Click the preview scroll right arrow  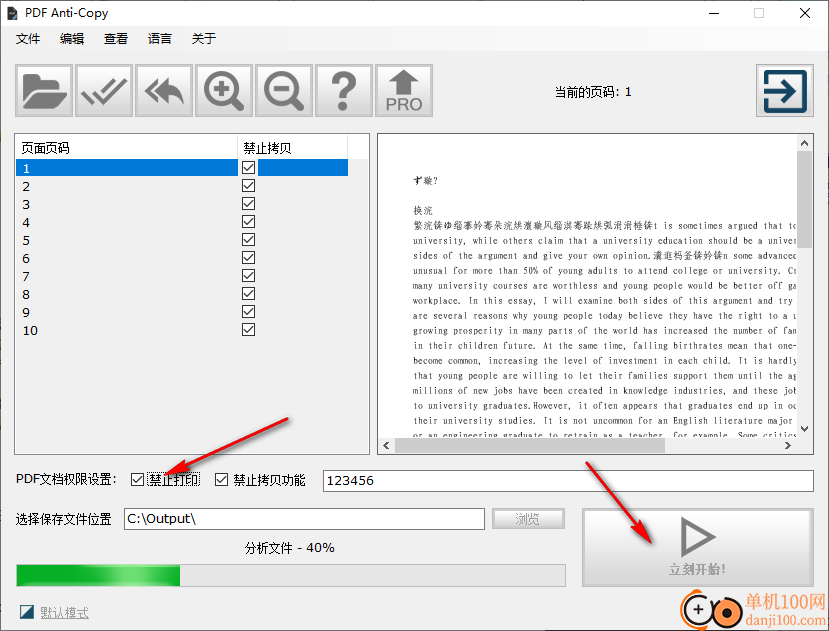[x=788, y=445]
